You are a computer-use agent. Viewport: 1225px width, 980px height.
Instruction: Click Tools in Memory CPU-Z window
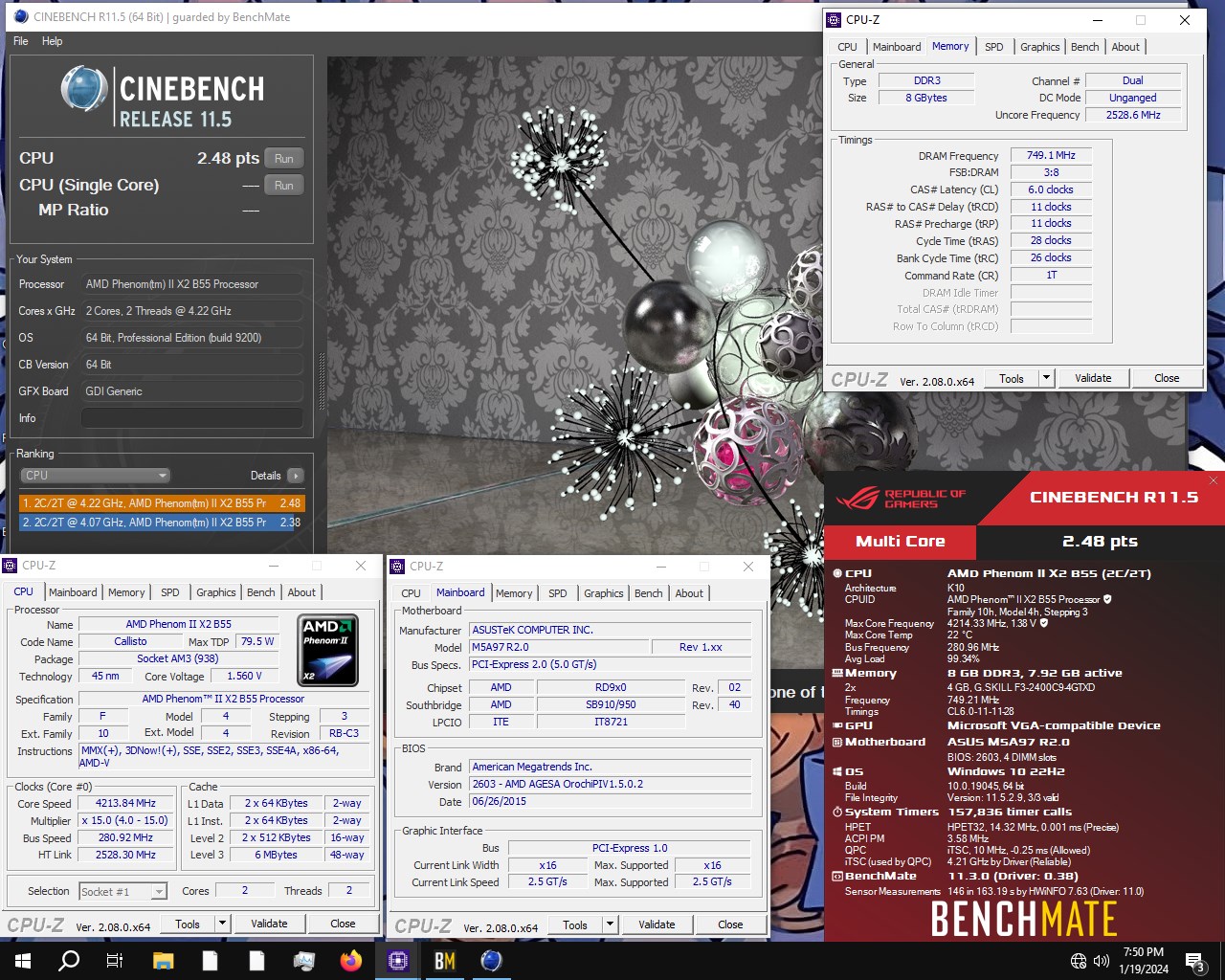click(x=1012, y=378)
